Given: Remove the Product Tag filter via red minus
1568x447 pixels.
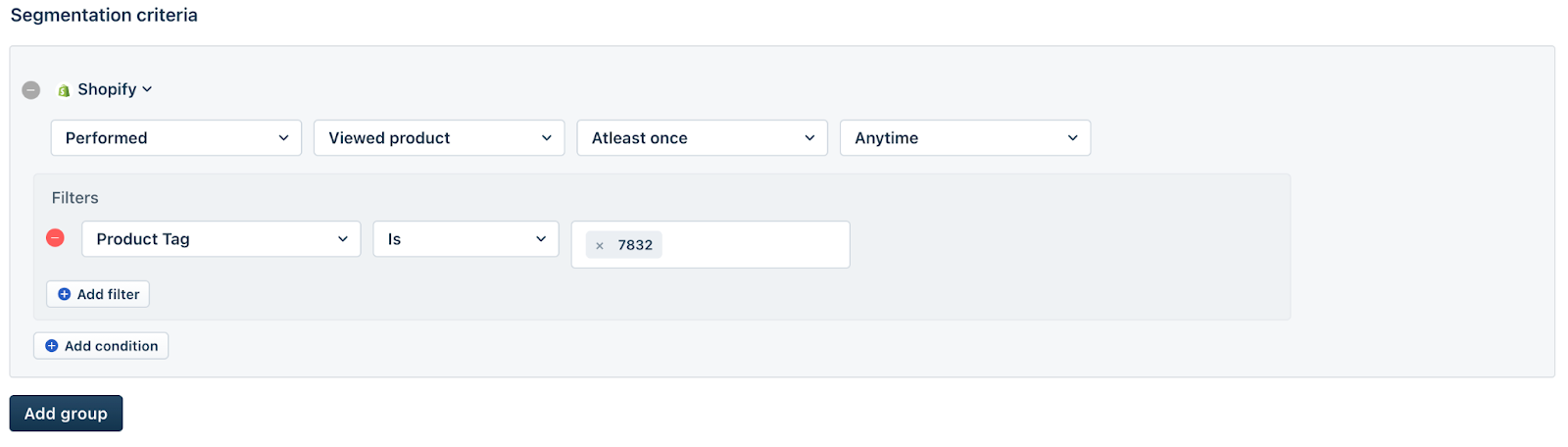Looking at the screenshot, I should click(56, 238).
